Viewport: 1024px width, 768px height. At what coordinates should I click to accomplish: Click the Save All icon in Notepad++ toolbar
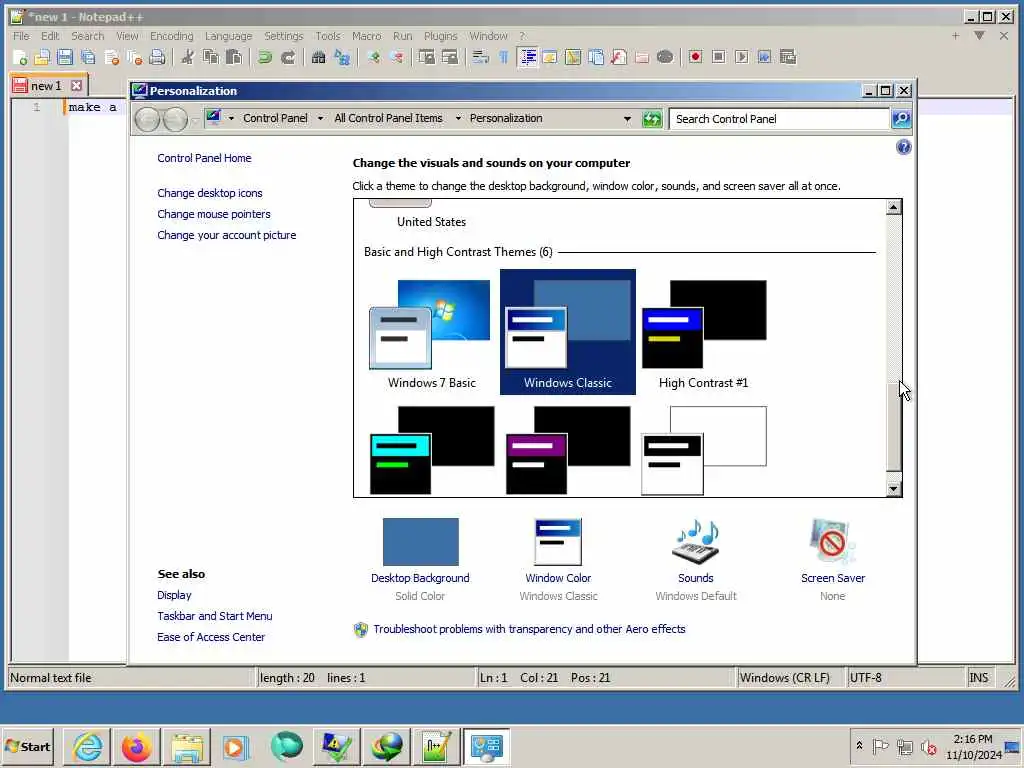pyautogui.click(x=88, y=57)
